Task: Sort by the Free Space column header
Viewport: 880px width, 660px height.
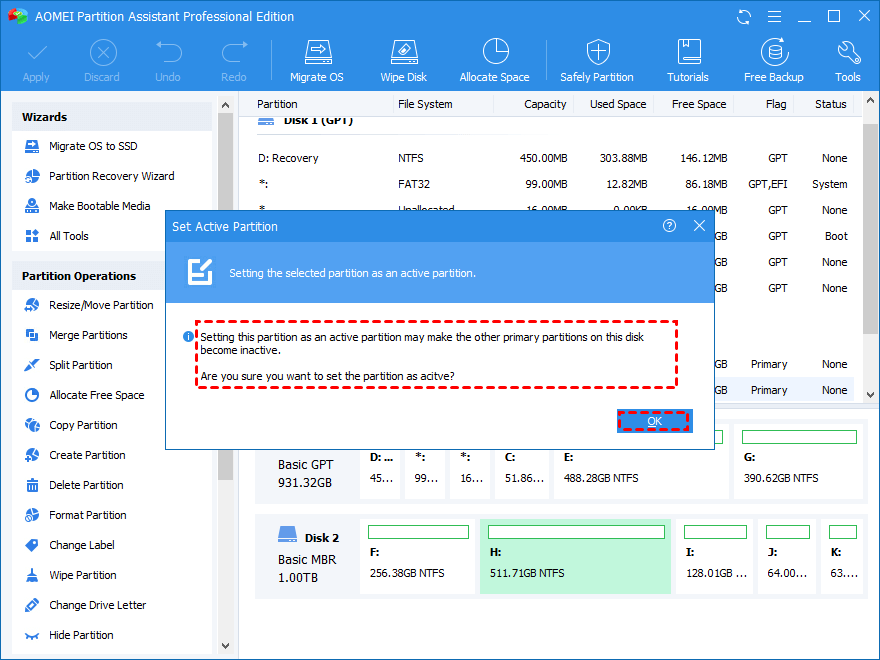Action: pyautogui.click(x=699, y=104)
